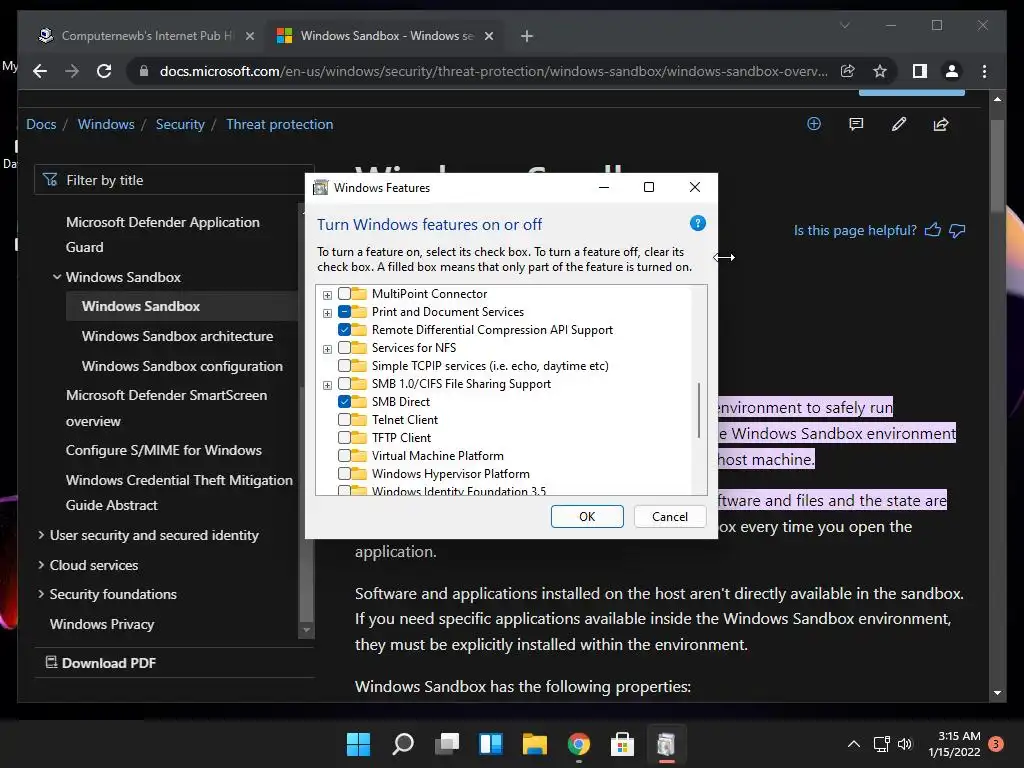
Task: Expand User security and secured identity
Action: pyautogui.click(x=41, y=535)
